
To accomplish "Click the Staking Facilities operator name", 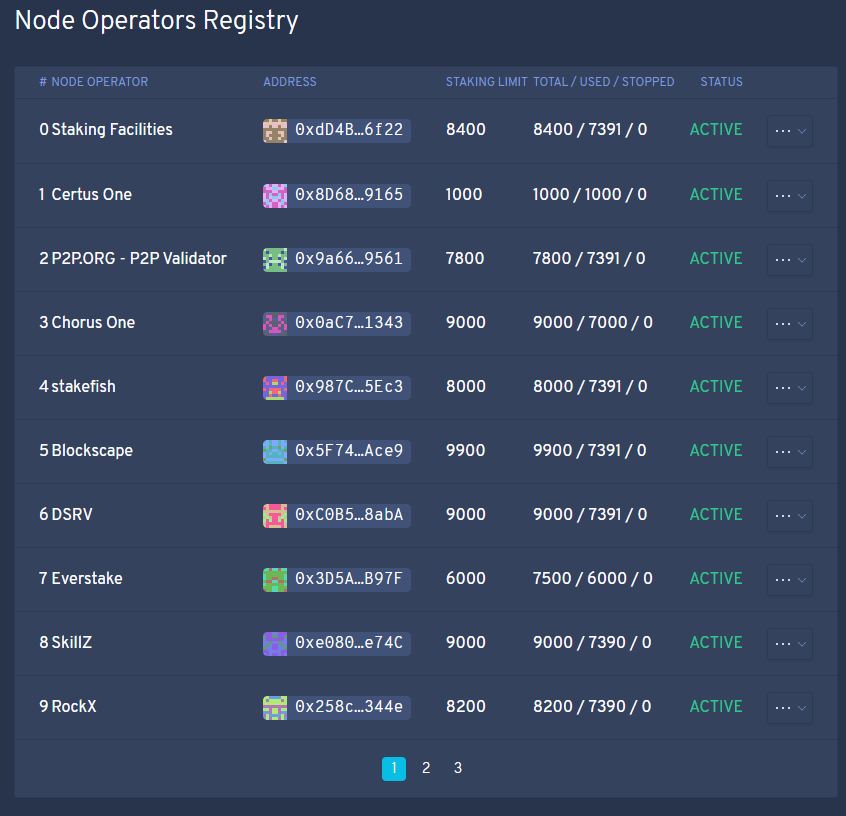I will [112, 130].
